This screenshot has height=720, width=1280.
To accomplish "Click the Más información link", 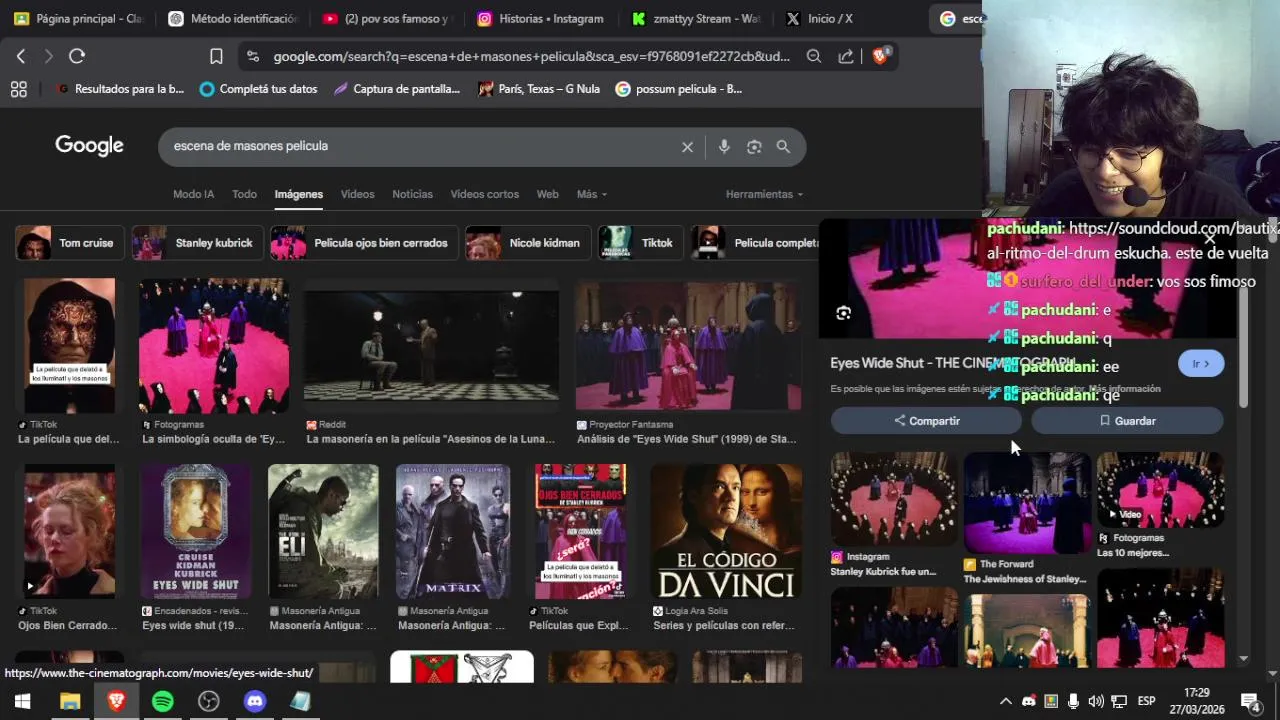I will click(x=1125, y=389).
